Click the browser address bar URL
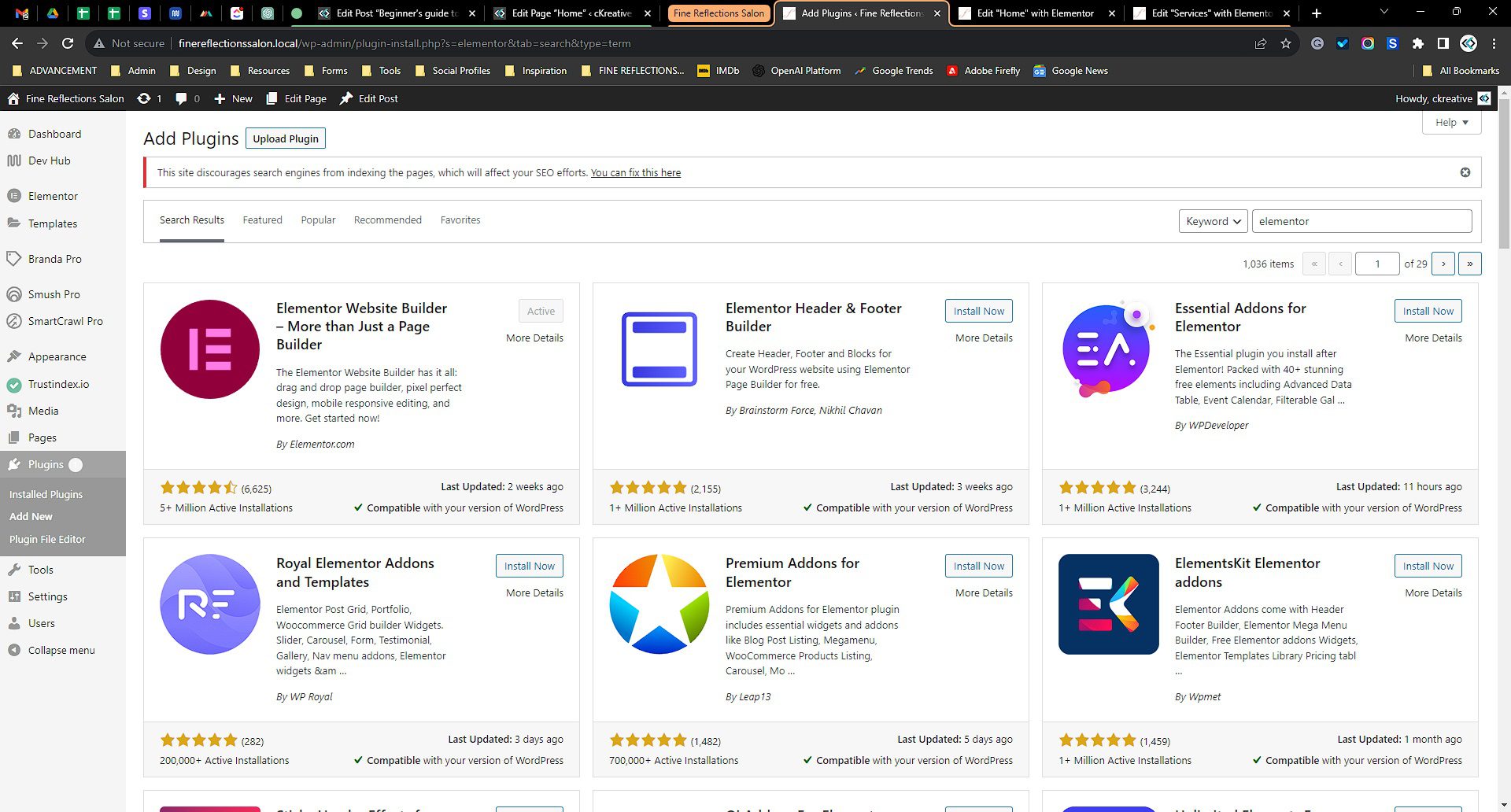This screenshot has width=1511, height=812. [x=405, y=43]
